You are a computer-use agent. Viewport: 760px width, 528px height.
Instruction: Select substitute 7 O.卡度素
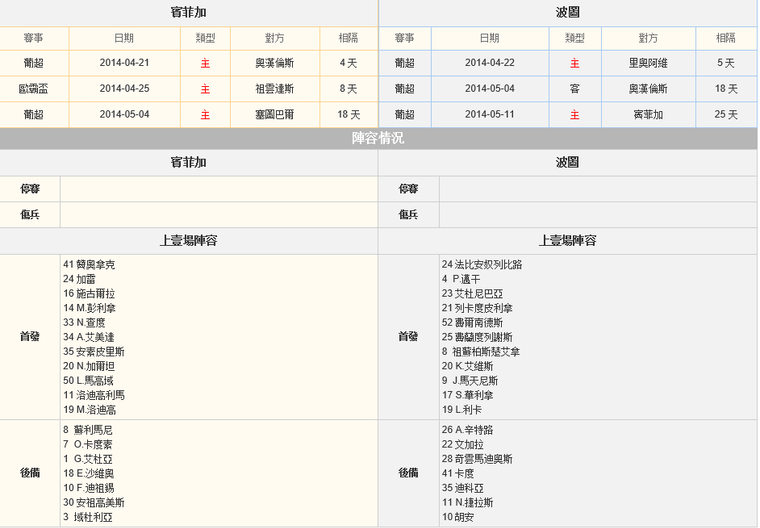(88, 445)
